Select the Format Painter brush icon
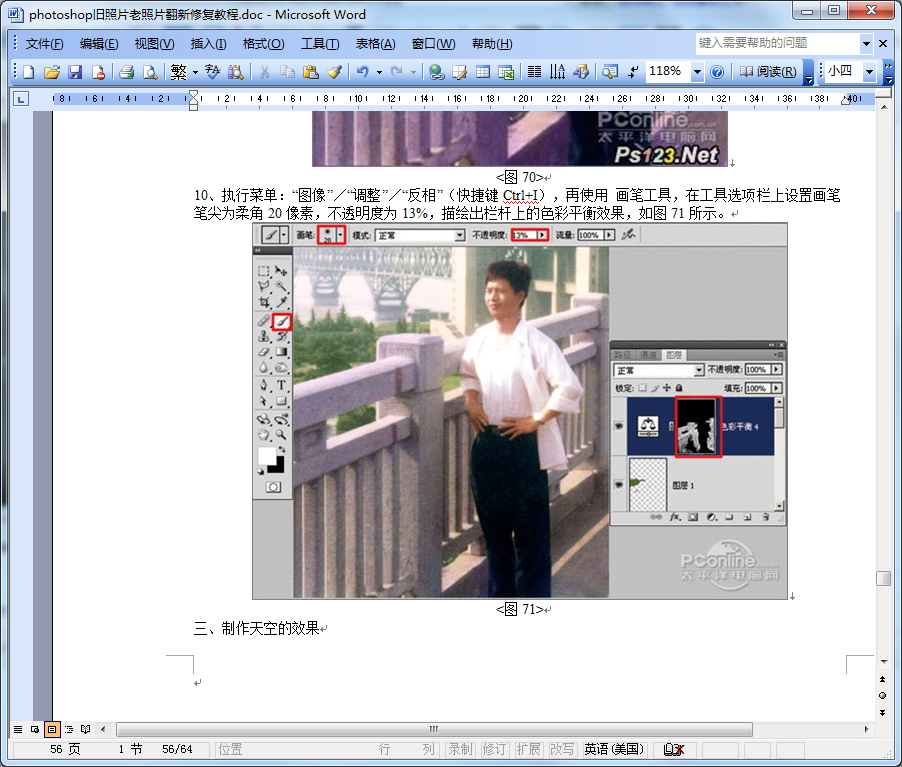 [x=334, y=72]
